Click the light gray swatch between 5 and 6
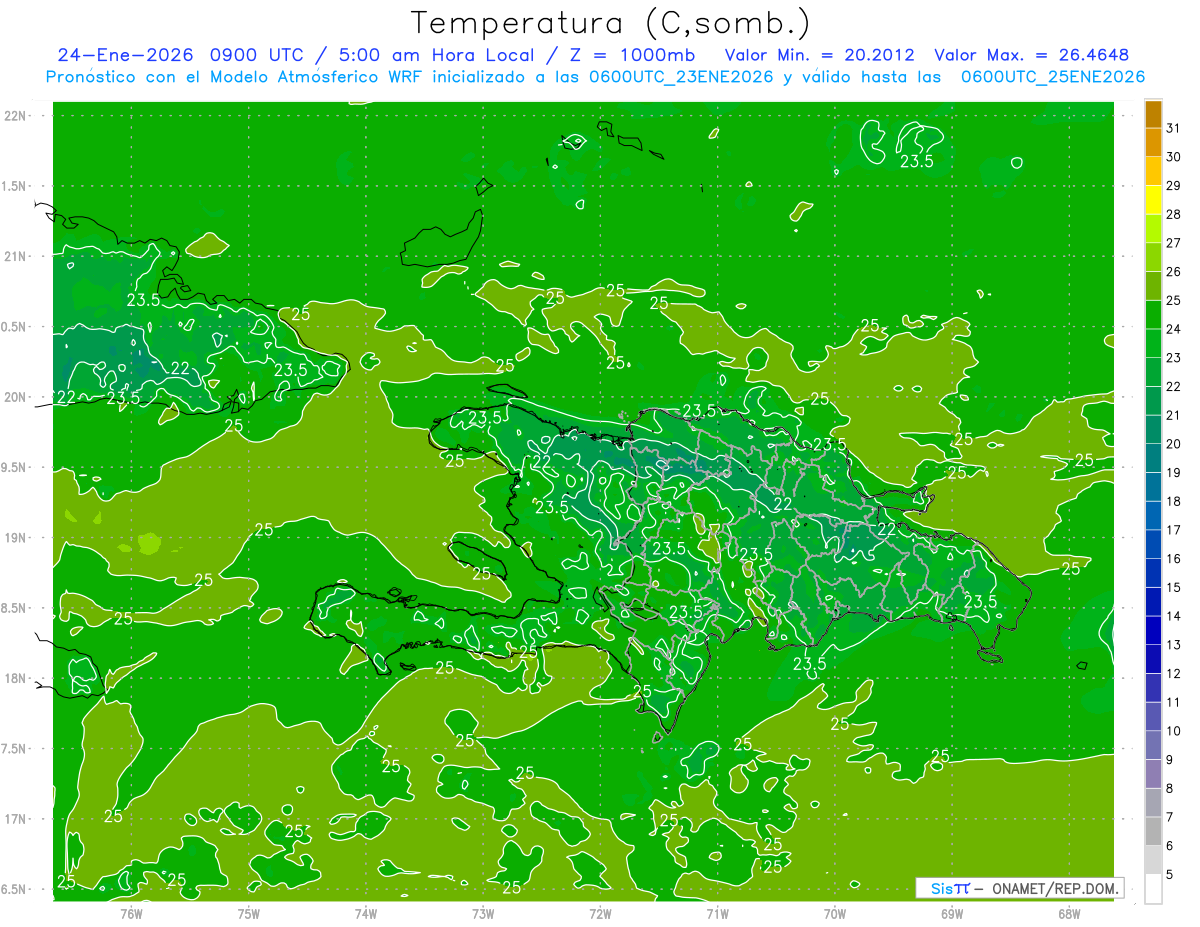The height and width of the screenshot is (927, 1200). [1153, 860]
